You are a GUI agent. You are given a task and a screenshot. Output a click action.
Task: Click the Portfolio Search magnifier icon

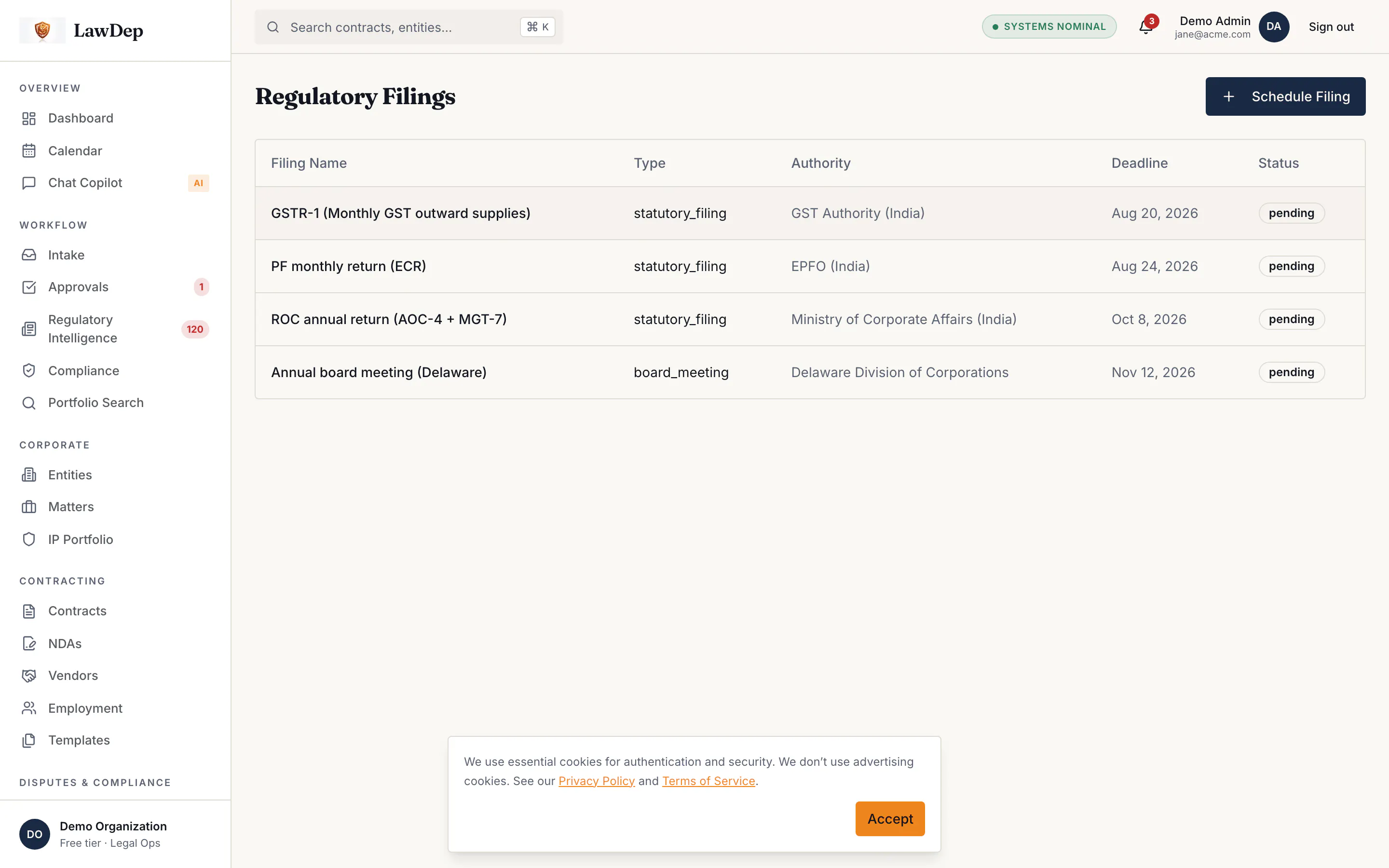tap(29, 403)
